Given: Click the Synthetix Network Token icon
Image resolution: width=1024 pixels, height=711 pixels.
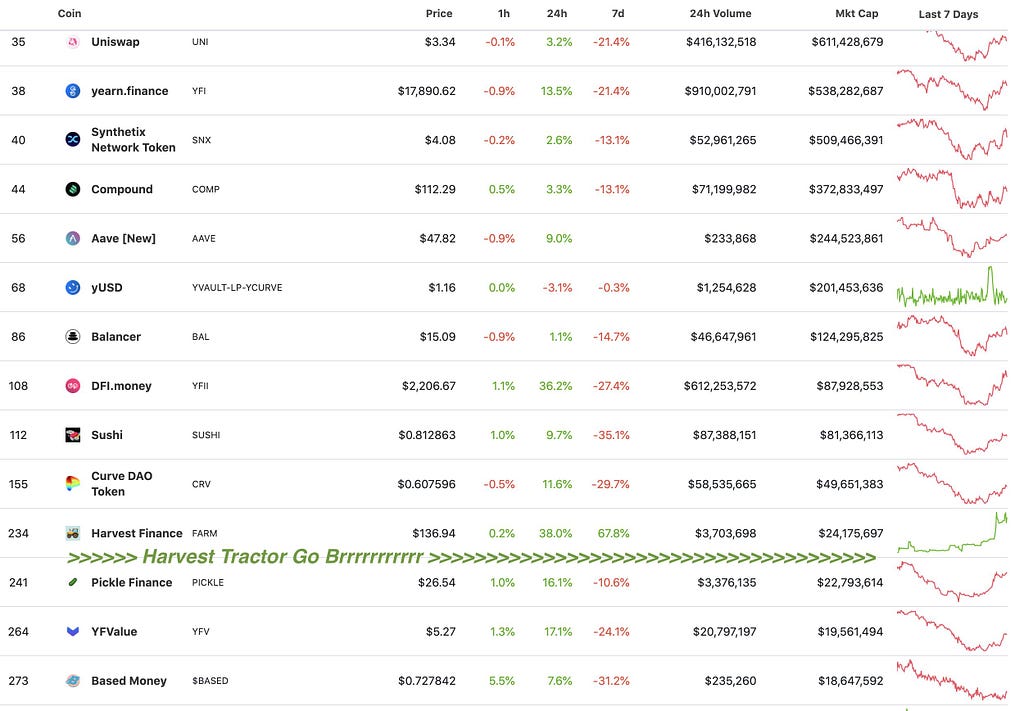Looking at the screenshot, I should point(72,140).
